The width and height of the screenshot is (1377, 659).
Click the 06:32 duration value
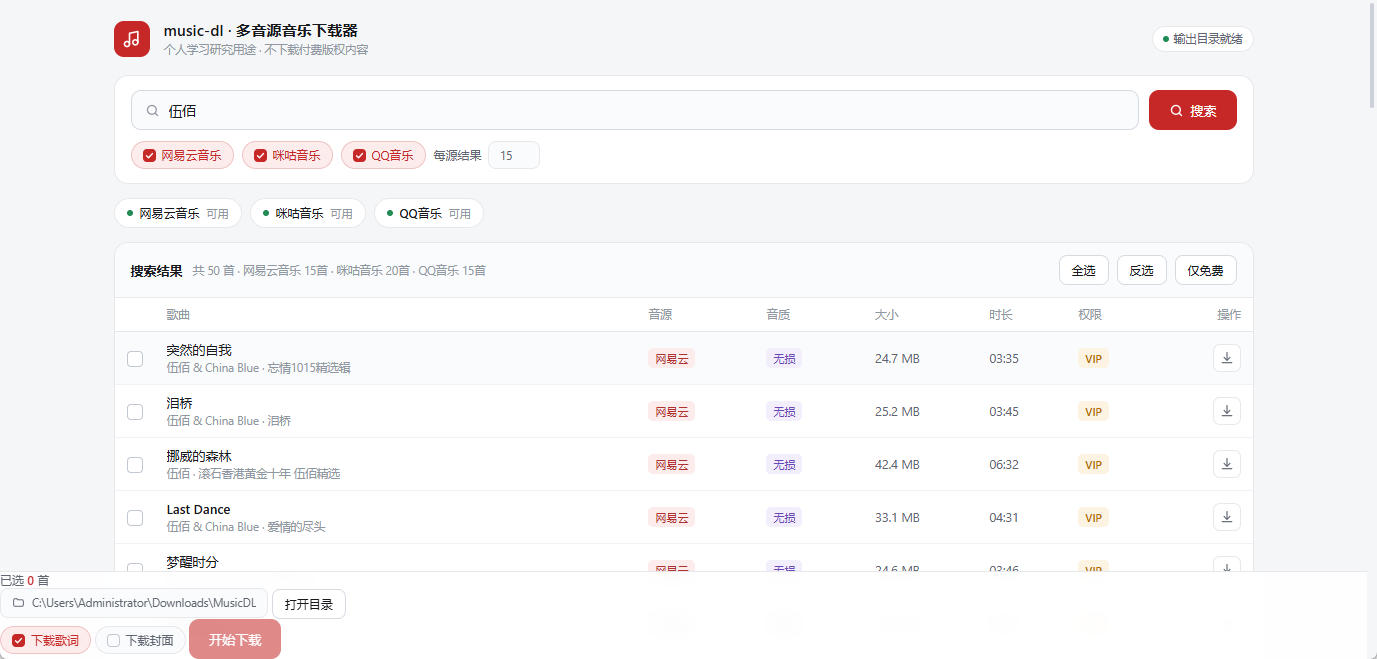[1004, 464]
